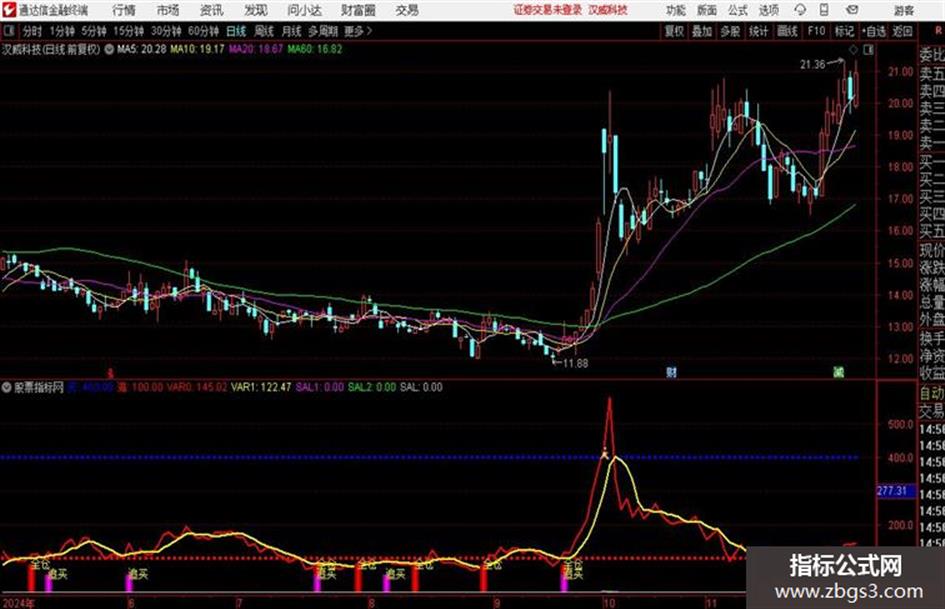This screenshot has height=609, width=945.
Task: Click the 11.88 low price marker
Action: tap(575, 363)
